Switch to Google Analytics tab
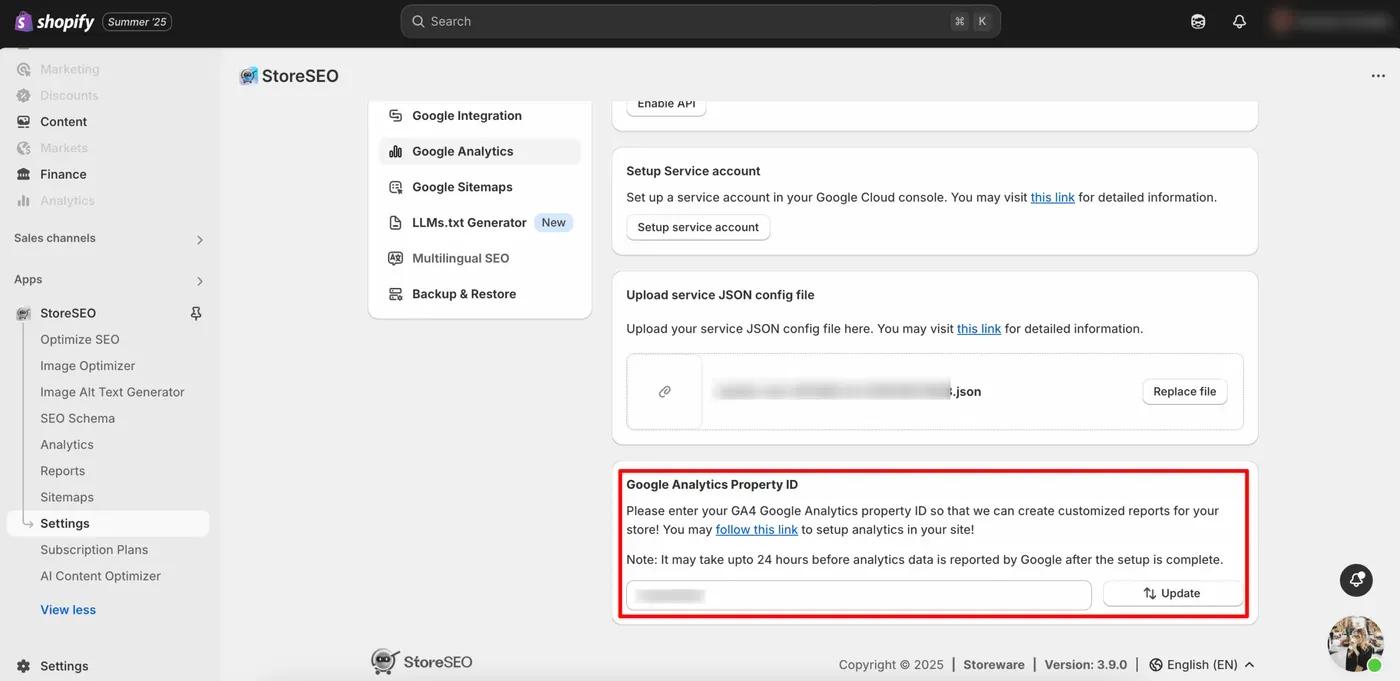1400x681 pixels. [480, 151]
